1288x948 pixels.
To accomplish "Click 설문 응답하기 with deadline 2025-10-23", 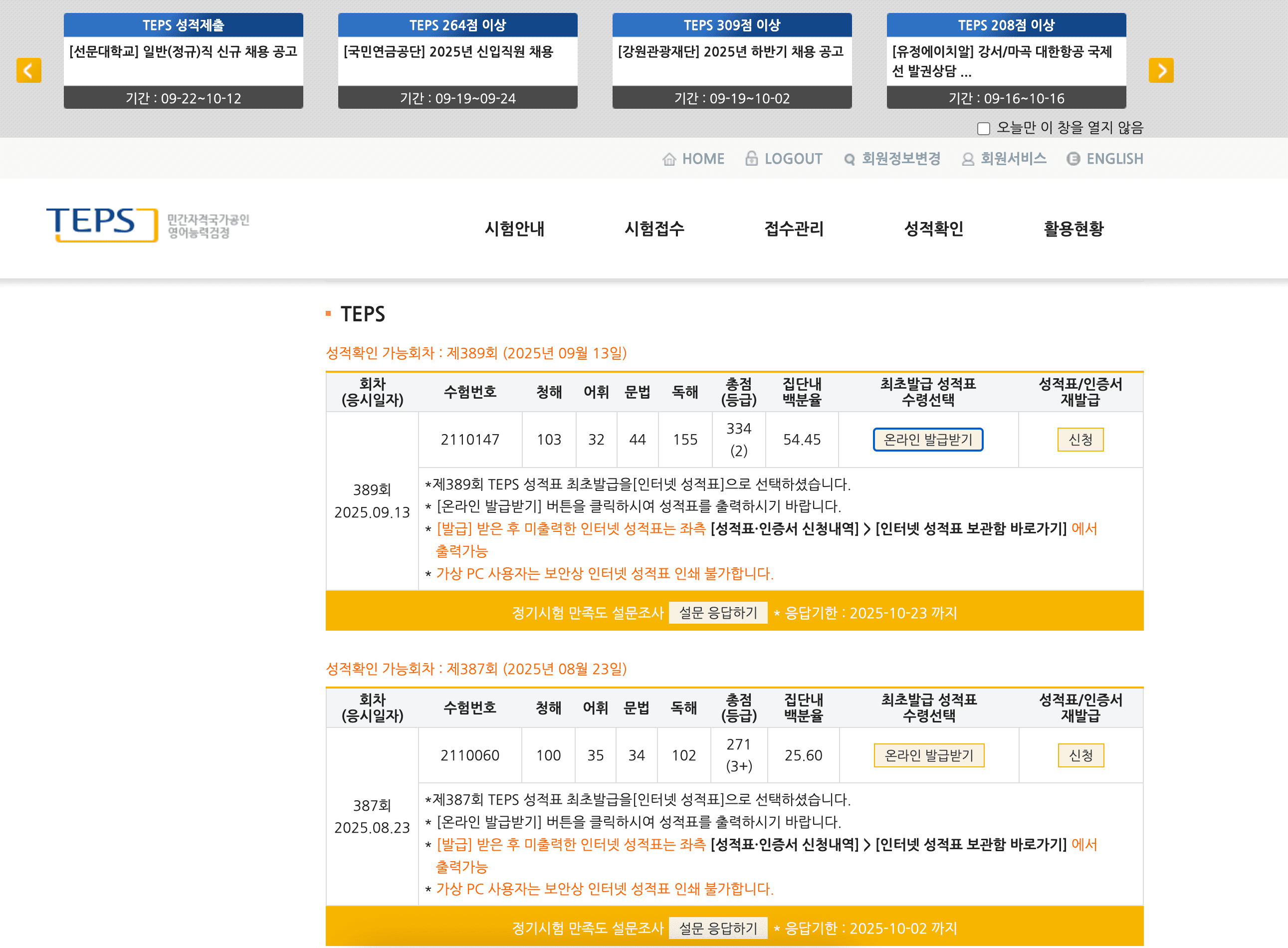I will (718, 613).
